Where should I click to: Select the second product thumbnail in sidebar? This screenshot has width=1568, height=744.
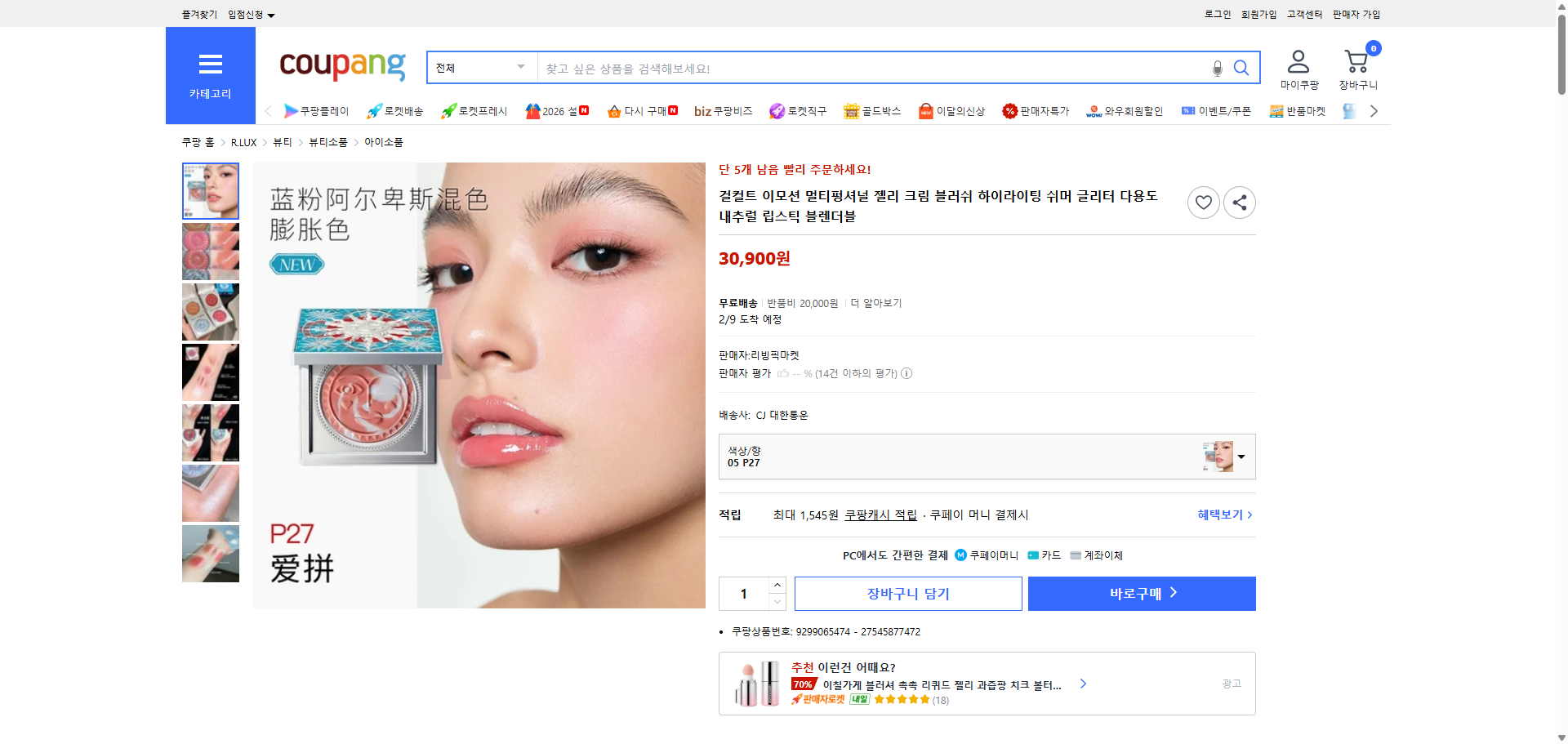pyautogui.click(x=210, y=252)
